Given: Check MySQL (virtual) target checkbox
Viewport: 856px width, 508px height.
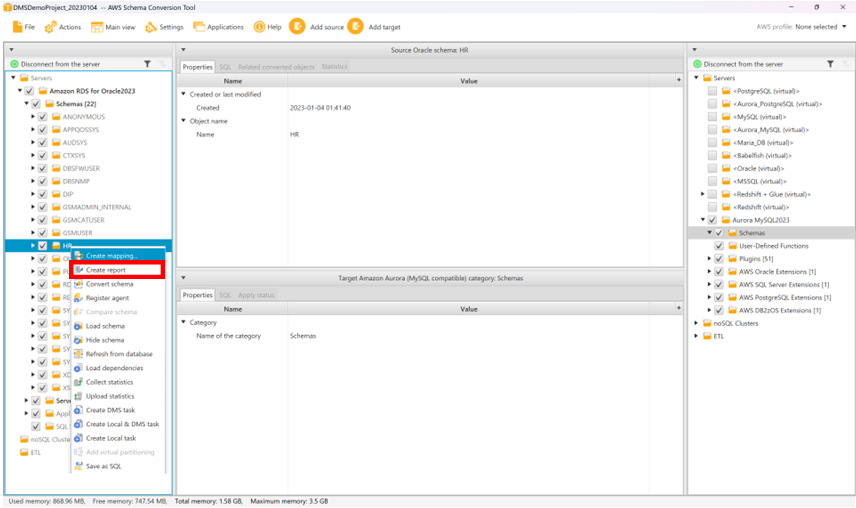Looking at the screenshot, I should click(x=712, y=117).
